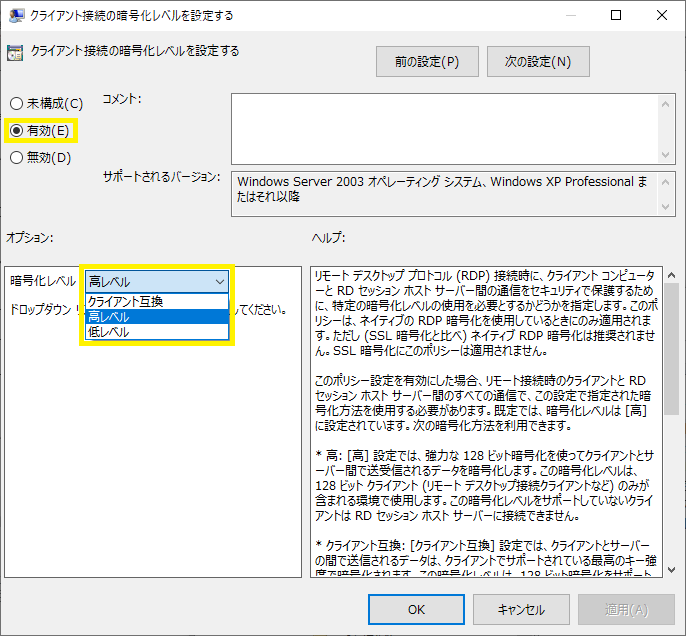
Task: Click the help pane scroll up arrow
Action: [x=672, y=275]
